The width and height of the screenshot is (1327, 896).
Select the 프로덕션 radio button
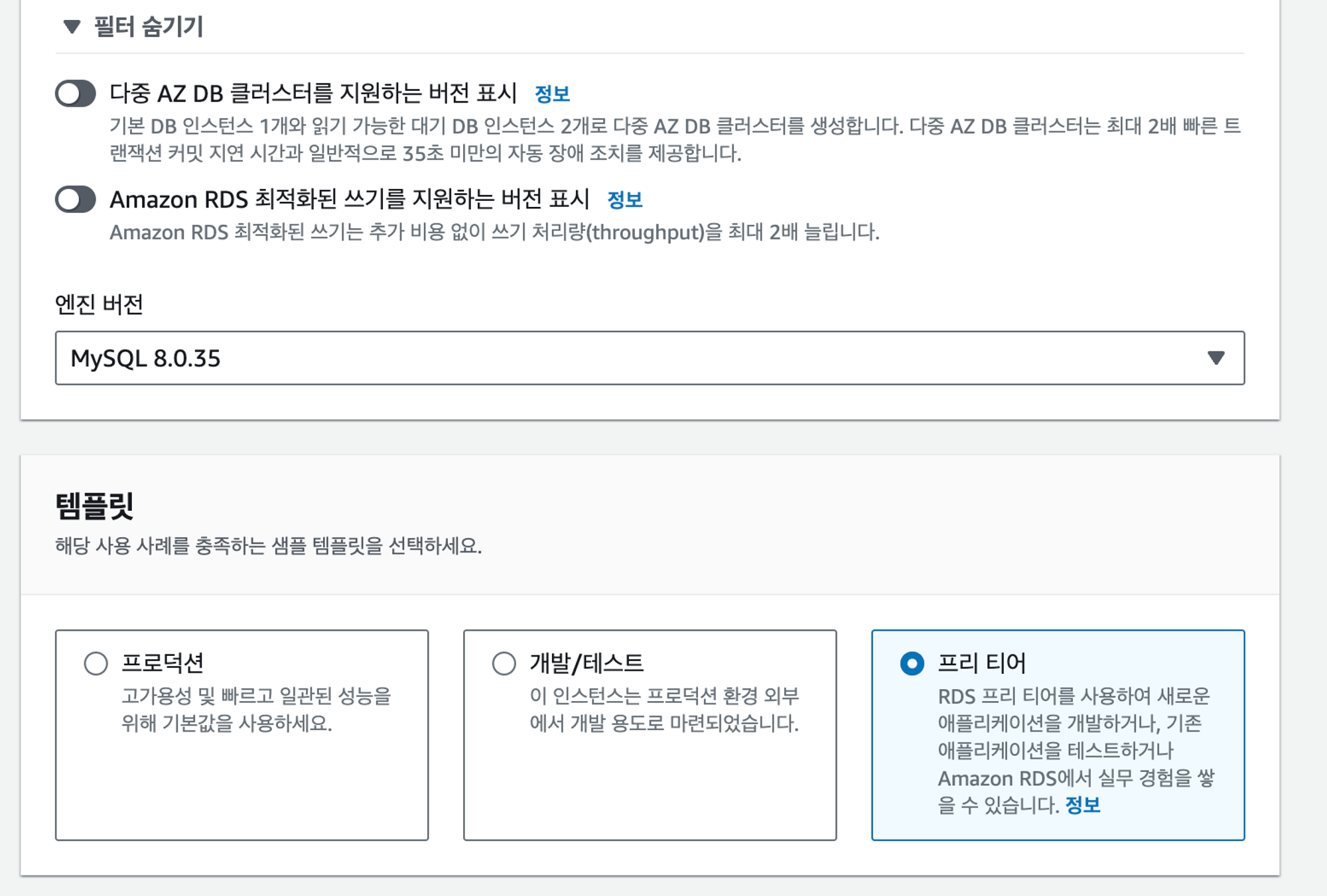click(96, 663)
